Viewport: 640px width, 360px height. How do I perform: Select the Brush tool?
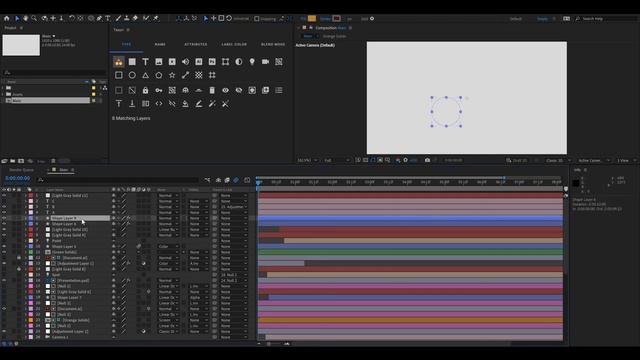click(x=118, y=18)
